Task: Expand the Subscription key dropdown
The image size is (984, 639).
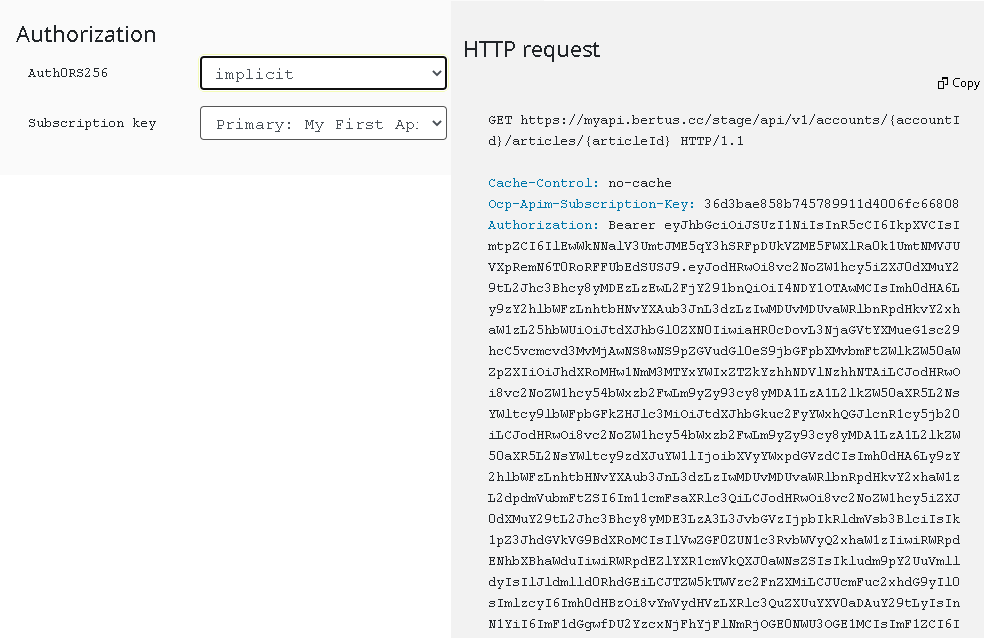Action: coord(322,124)
